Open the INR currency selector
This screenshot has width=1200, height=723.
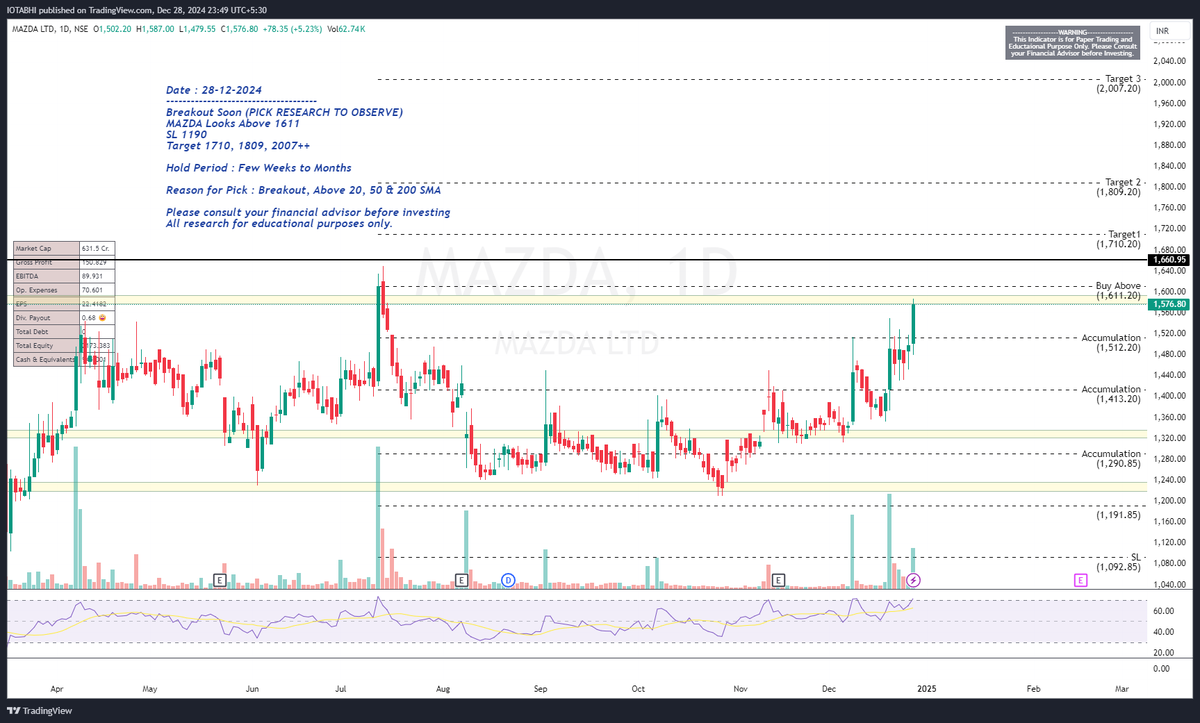point(1161,30)
